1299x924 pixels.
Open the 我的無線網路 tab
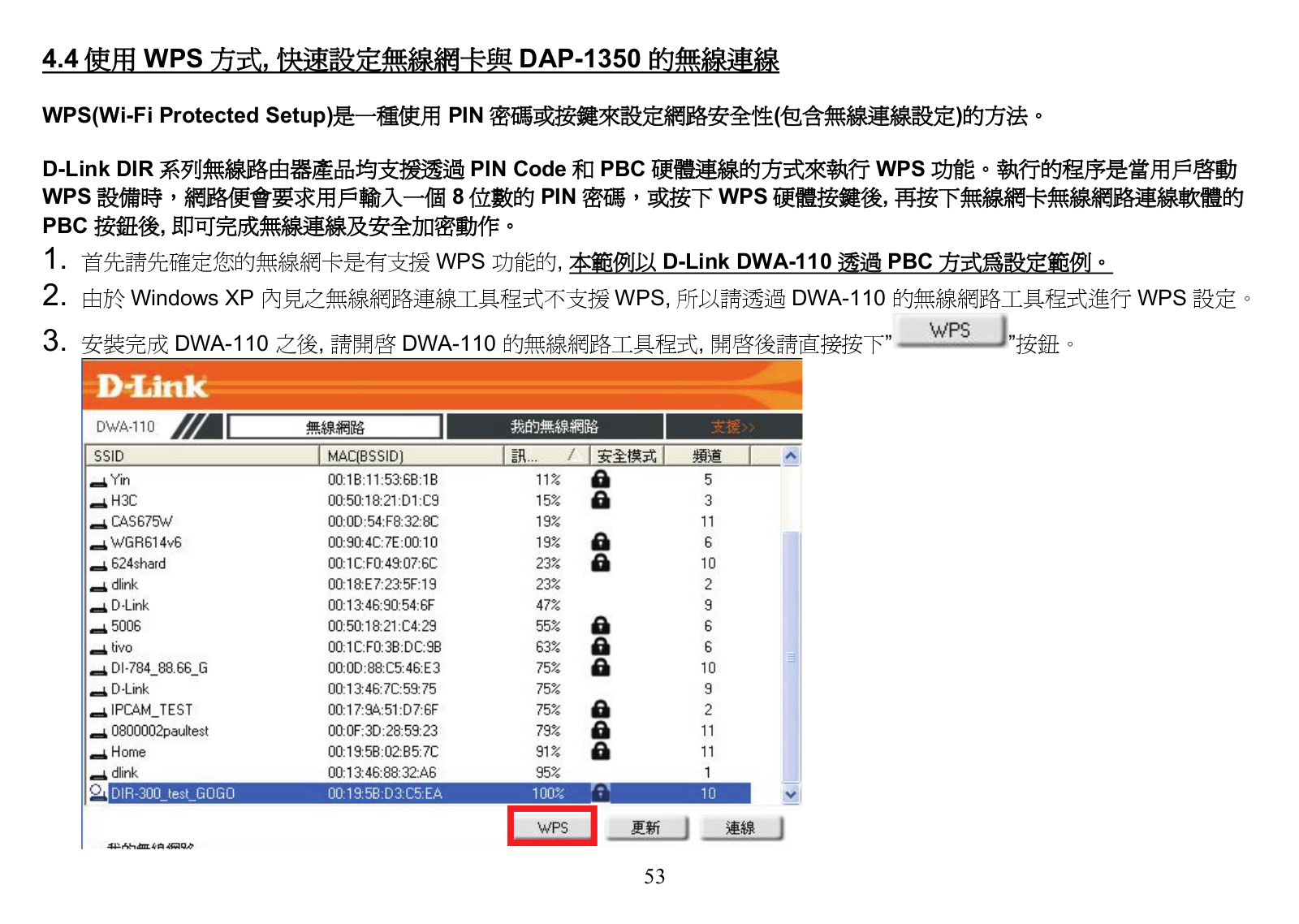coord(555,426)
